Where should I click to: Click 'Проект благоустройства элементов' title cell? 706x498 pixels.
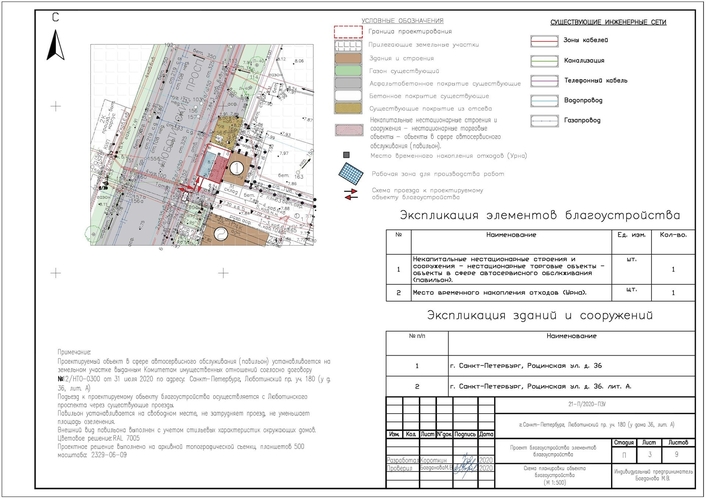553,451
